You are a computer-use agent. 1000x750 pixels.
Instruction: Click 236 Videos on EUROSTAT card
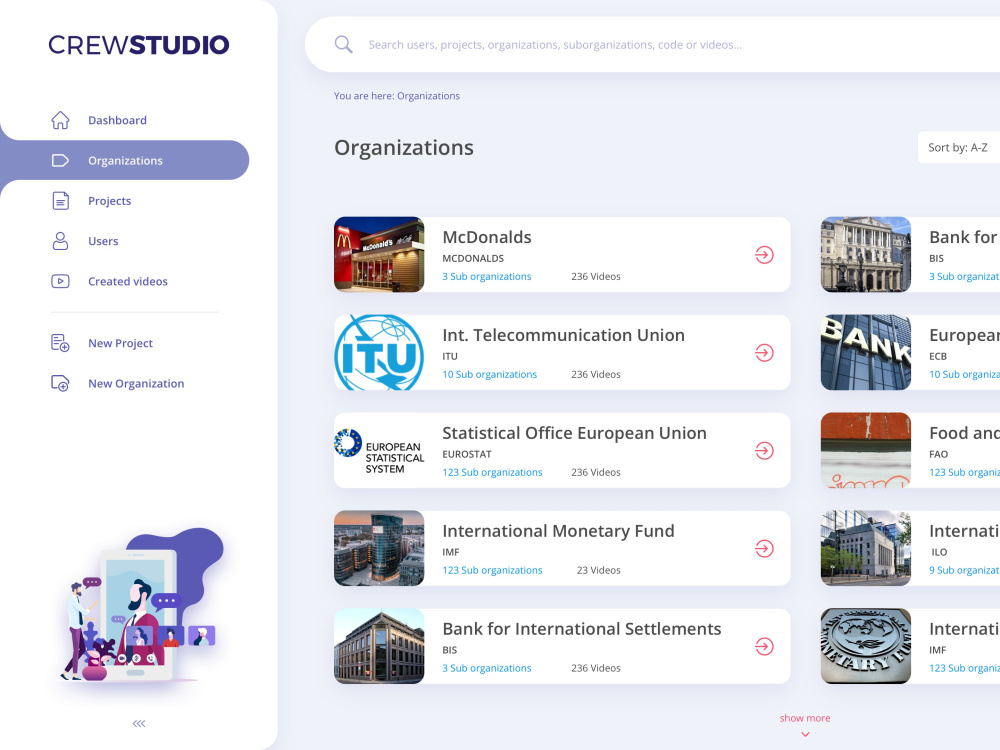coord(596,472)
